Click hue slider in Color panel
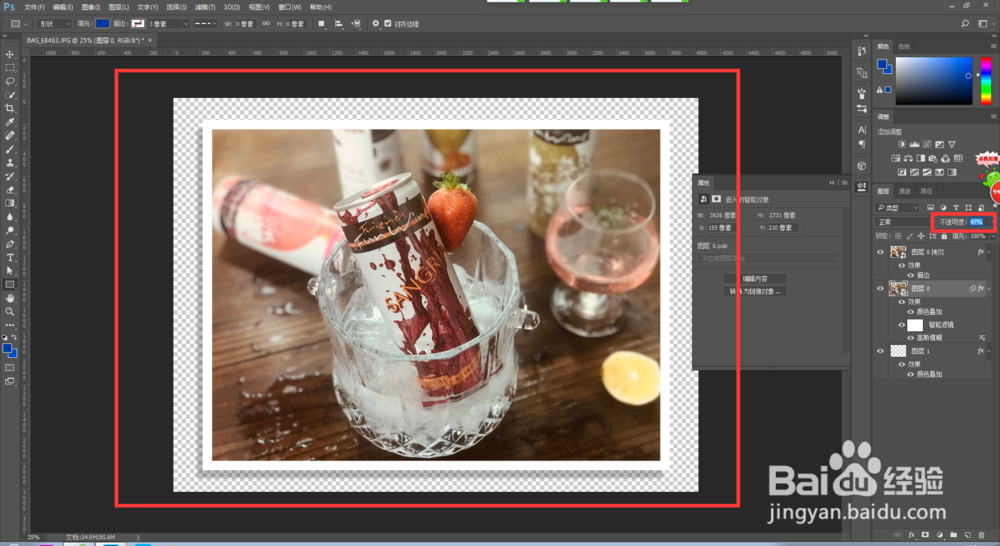Screen dimensions: 1000x546 click(986, 80)
